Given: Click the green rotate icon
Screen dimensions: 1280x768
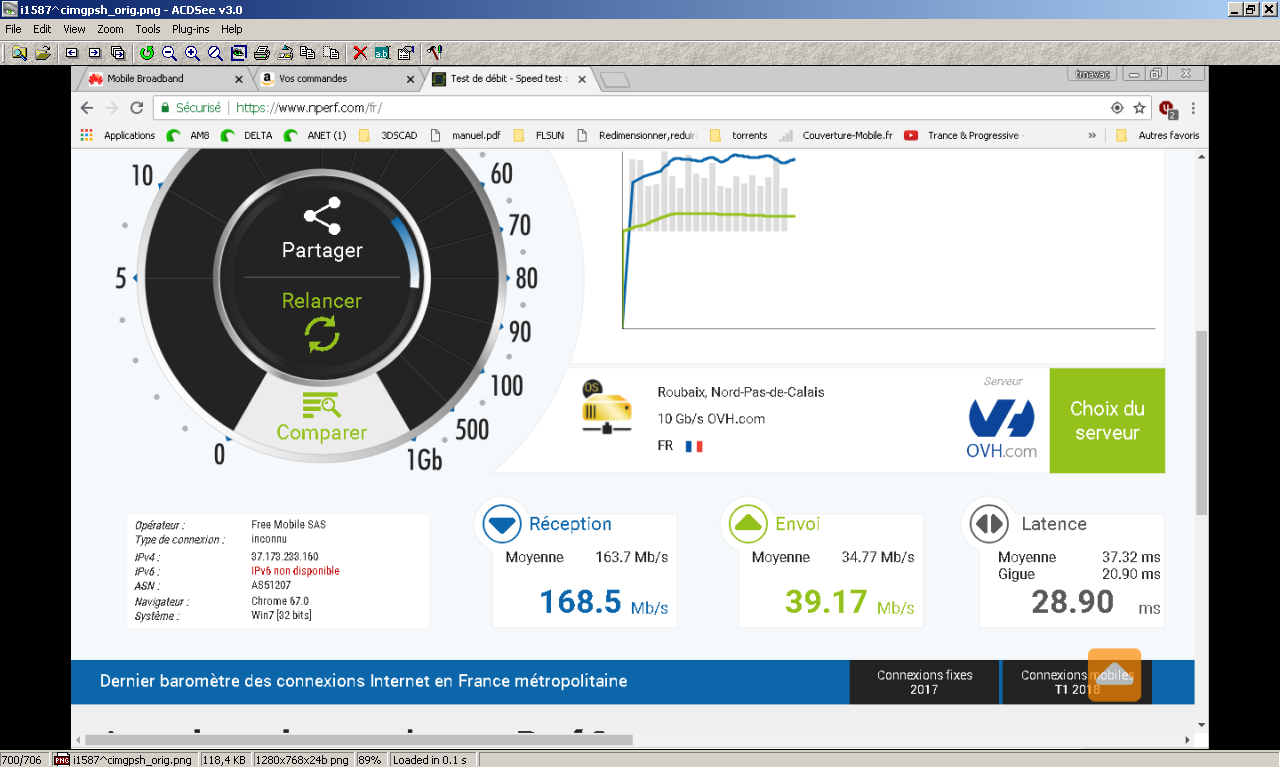Looking at the screenshot, I should coord(147,53).
